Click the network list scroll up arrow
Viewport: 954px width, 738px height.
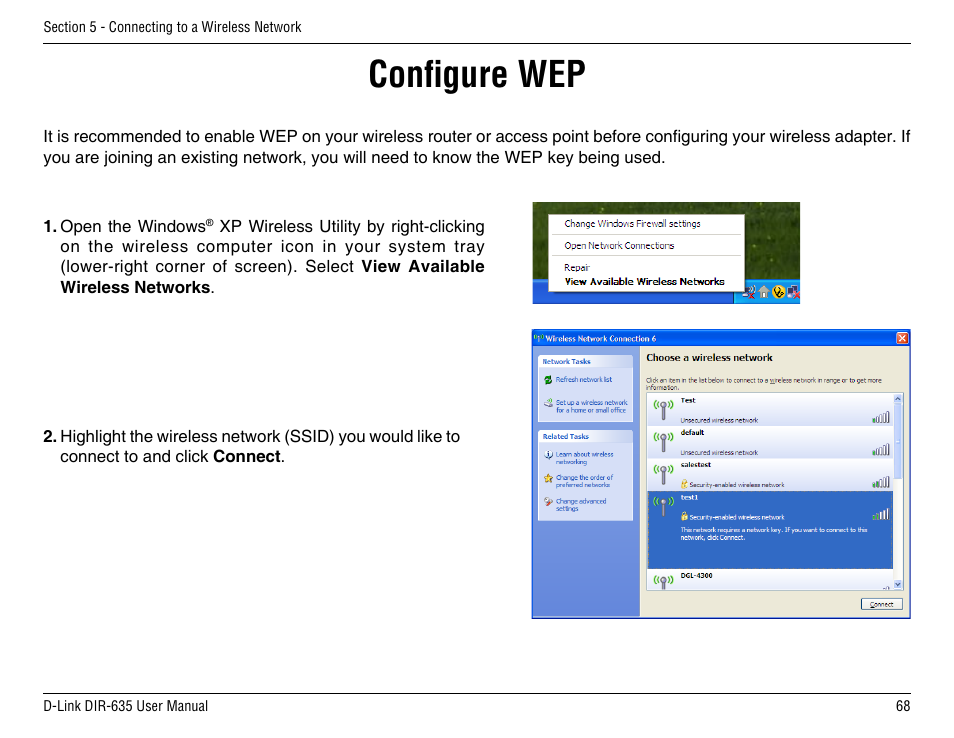pos(897,399)
